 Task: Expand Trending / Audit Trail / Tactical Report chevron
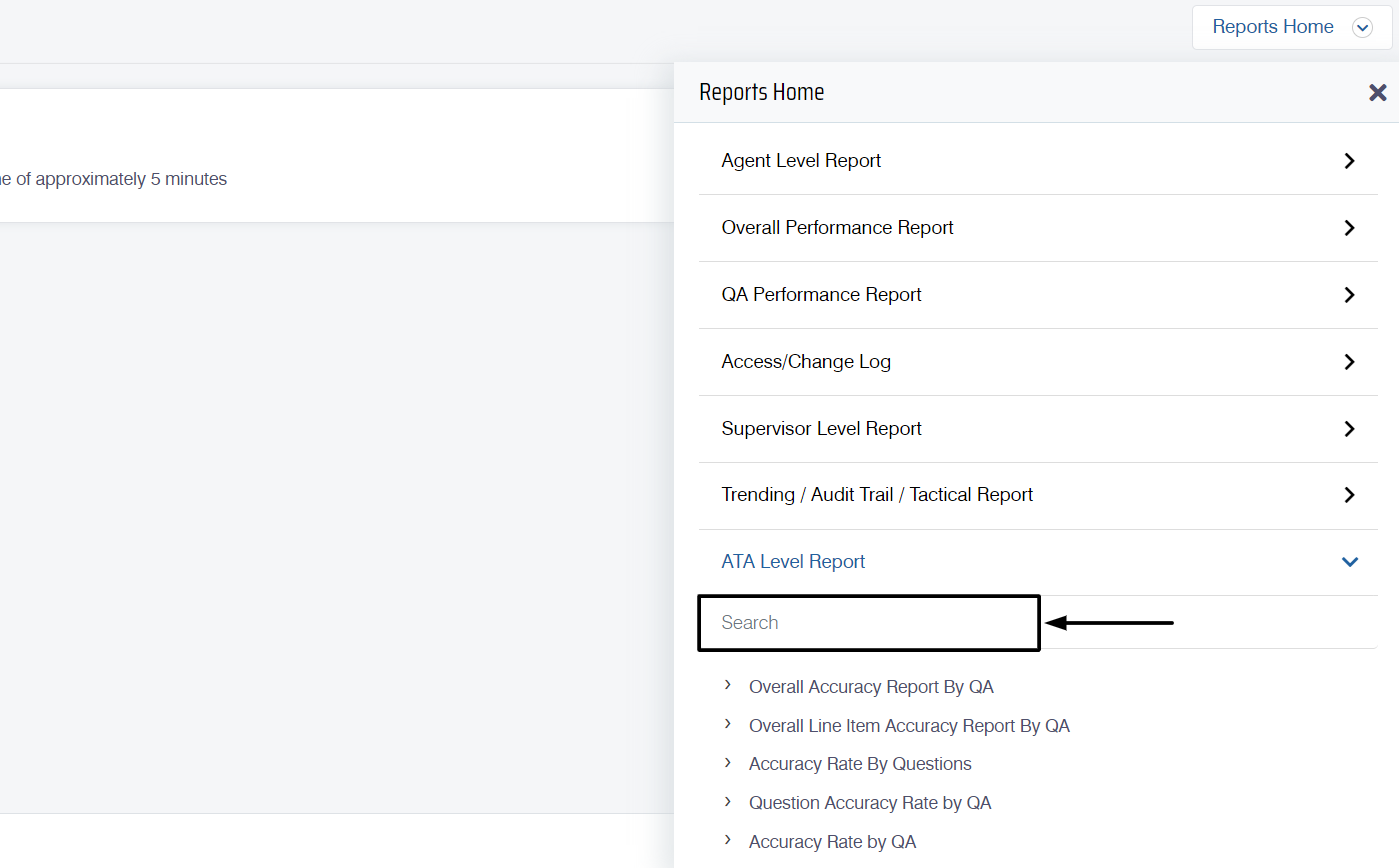(1349, 495)
